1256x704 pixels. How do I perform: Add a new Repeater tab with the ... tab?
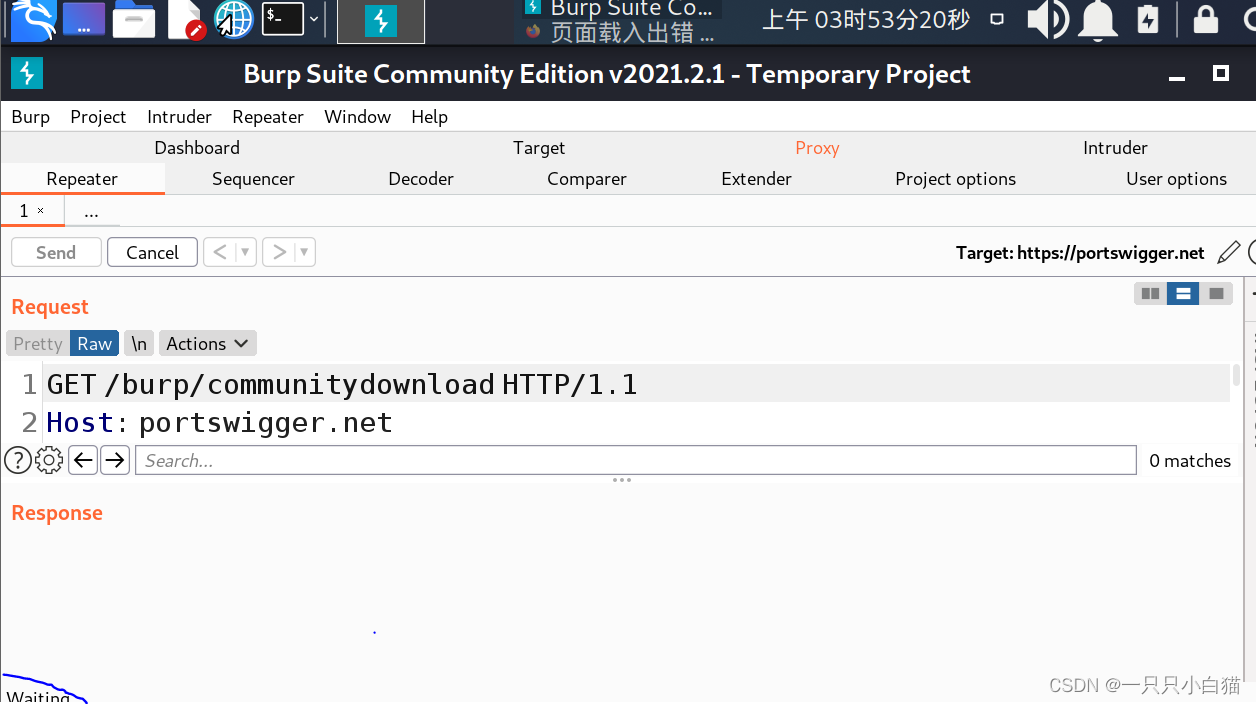tap(91, 212)
